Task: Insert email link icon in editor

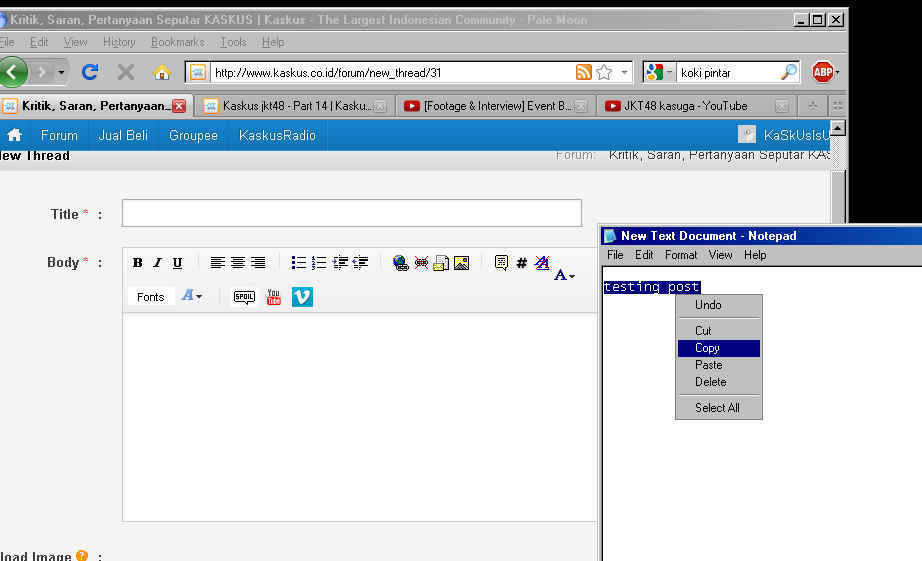Action: pos(441,263)
